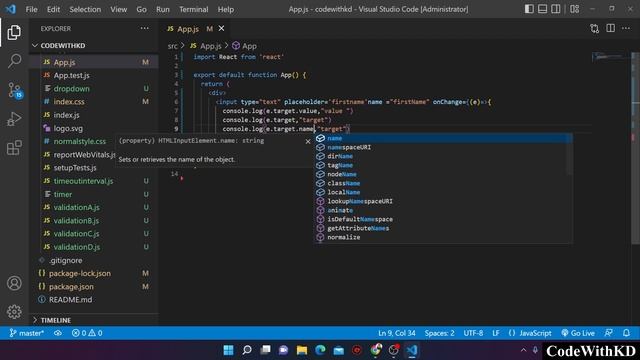
Task: Open the Edit menu
Action: coord(53,9)
